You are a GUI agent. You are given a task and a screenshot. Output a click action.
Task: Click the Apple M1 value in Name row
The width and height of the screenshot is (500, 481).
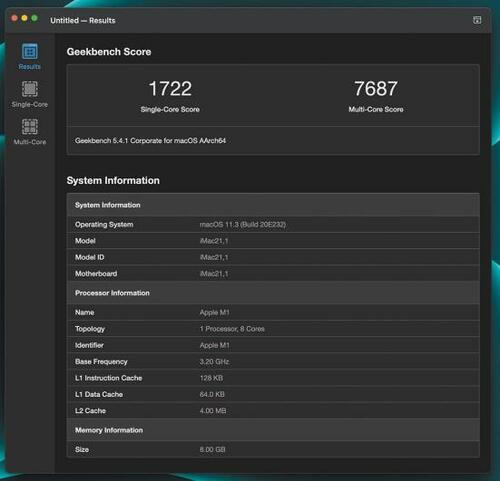(215, 313)
